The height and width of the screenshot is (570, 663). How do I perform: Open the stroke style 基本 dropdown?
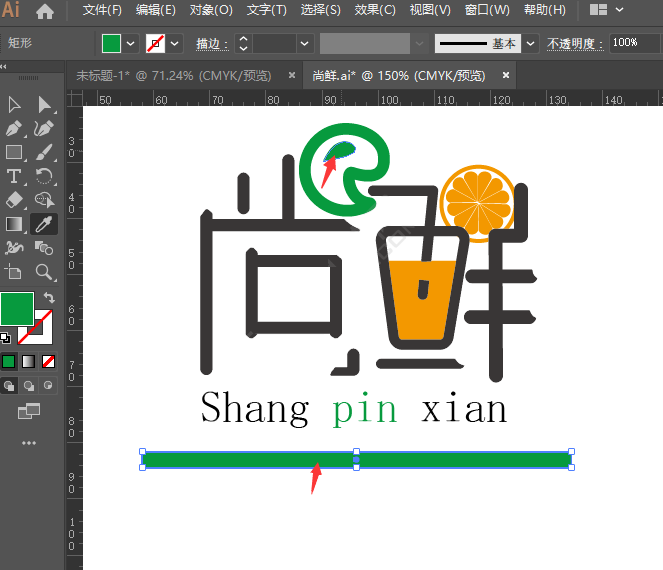coord(530,44)
